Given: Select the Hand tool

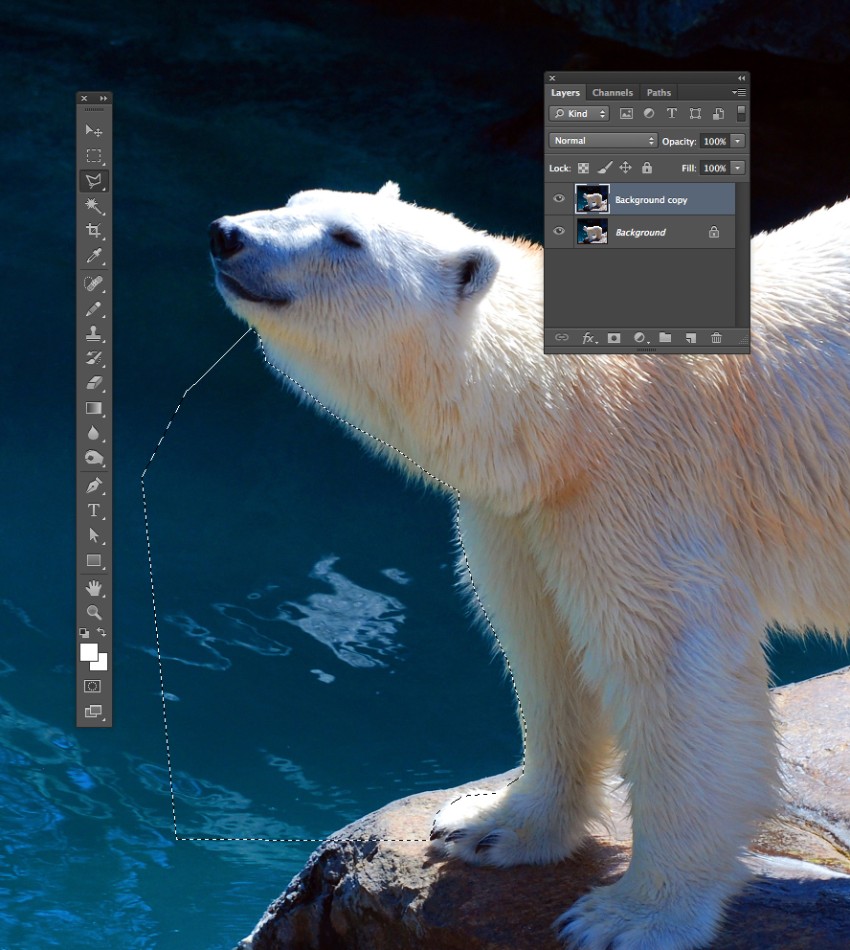Looking at the screenshot, I should pos(93,588).
